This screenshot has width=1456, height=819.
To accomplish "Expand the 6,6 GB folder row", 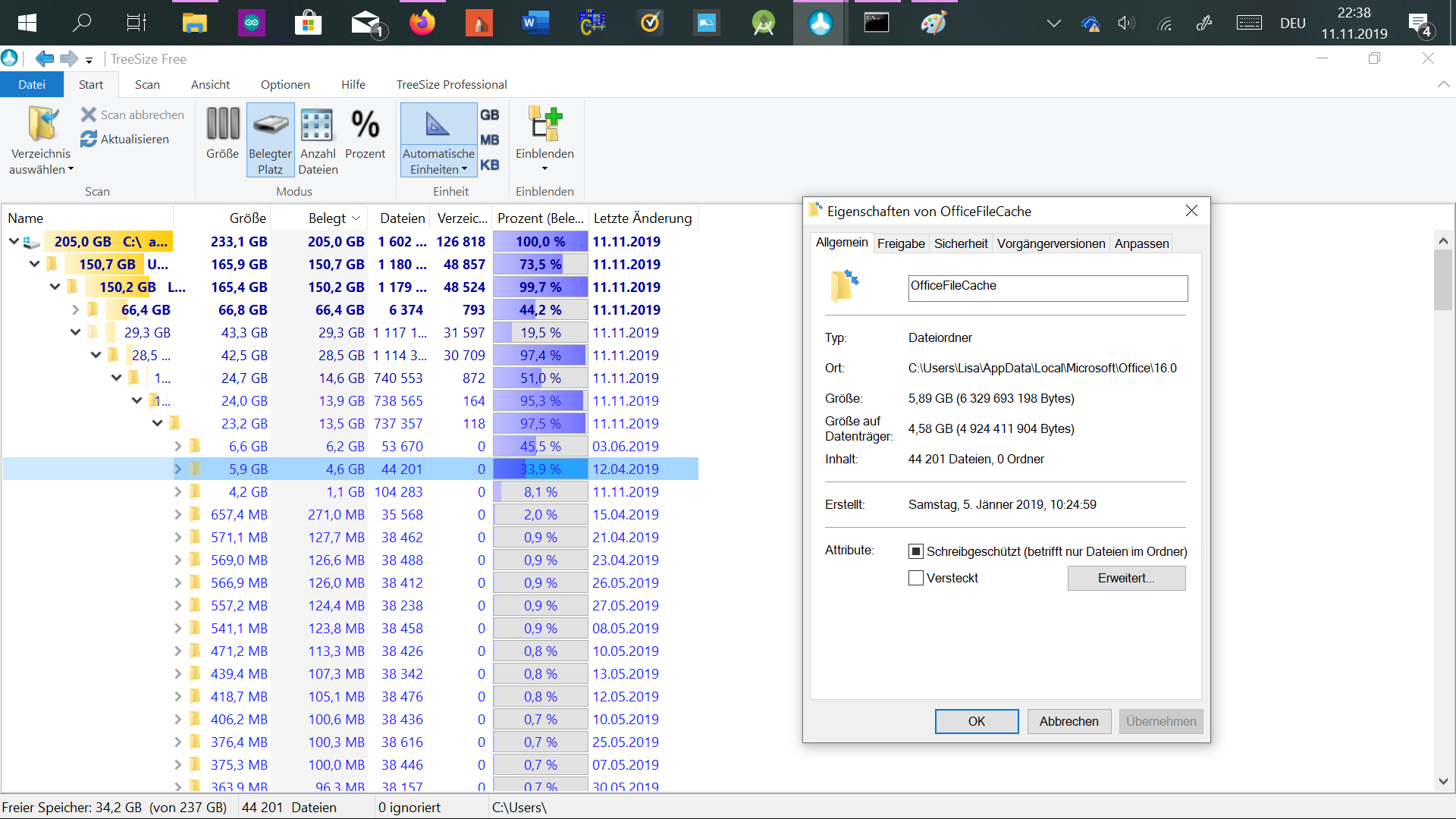I will (x=177, y=446).
